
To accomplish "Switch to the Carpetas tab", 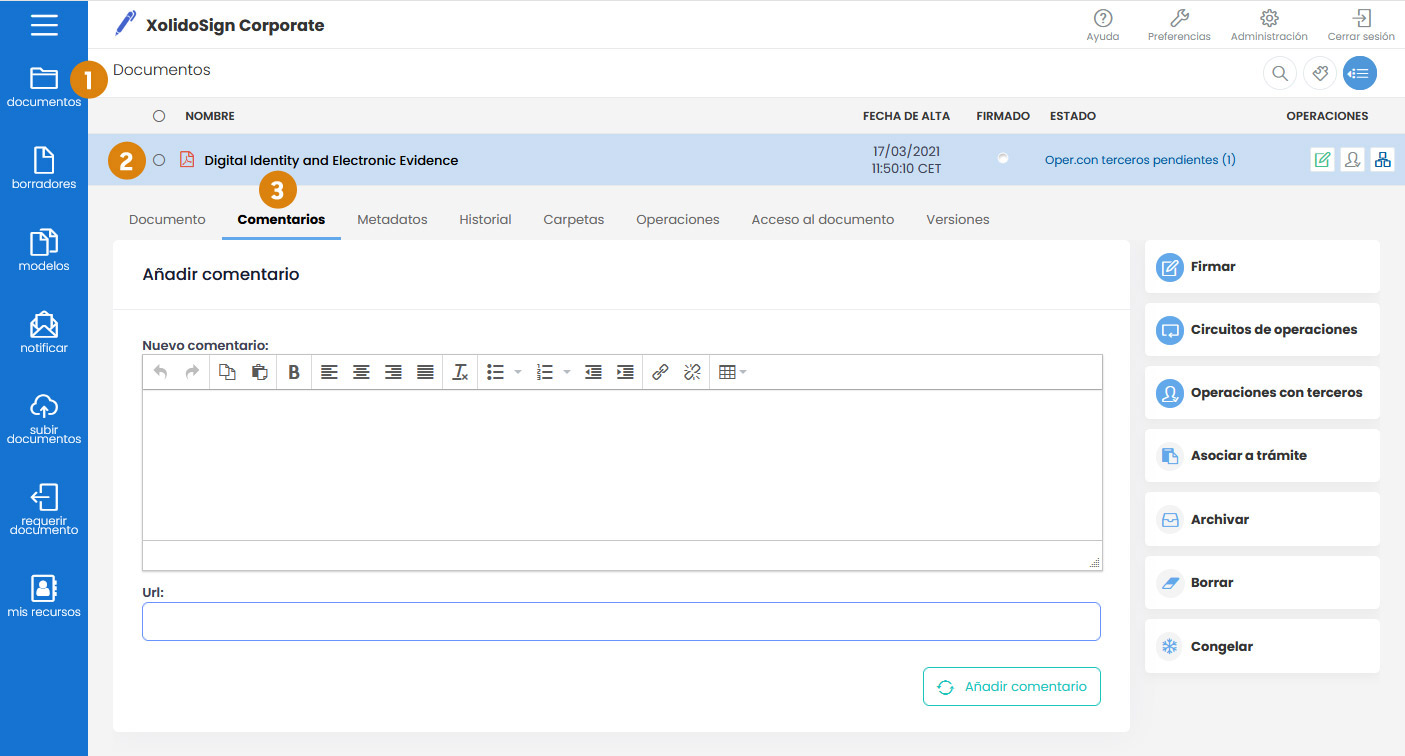I will click(574, 219).
